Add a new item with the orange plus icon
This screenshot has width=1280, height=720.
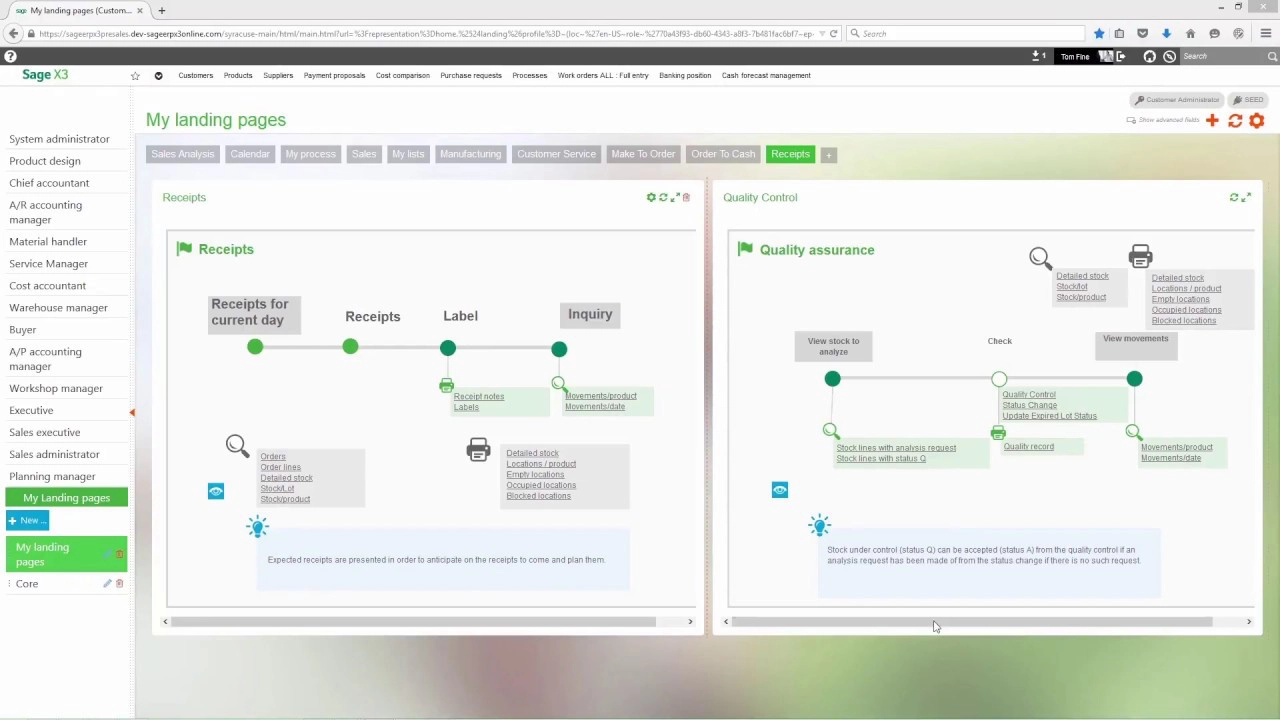(x=1212, y=121)
